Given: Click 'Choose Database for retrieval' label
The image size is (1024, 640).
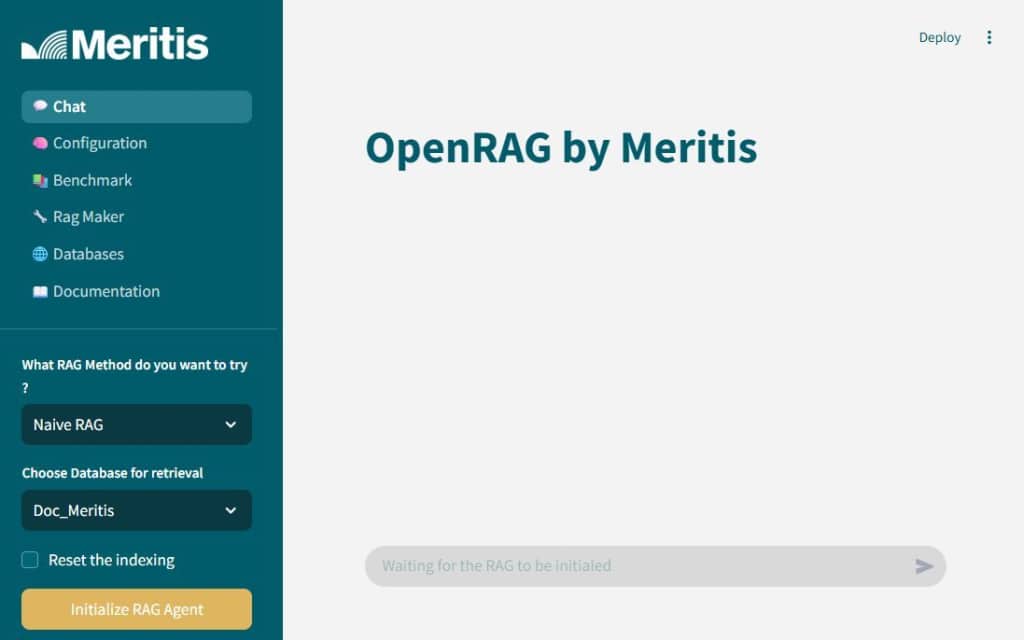Looking at the screenshot, I should 112,473.
